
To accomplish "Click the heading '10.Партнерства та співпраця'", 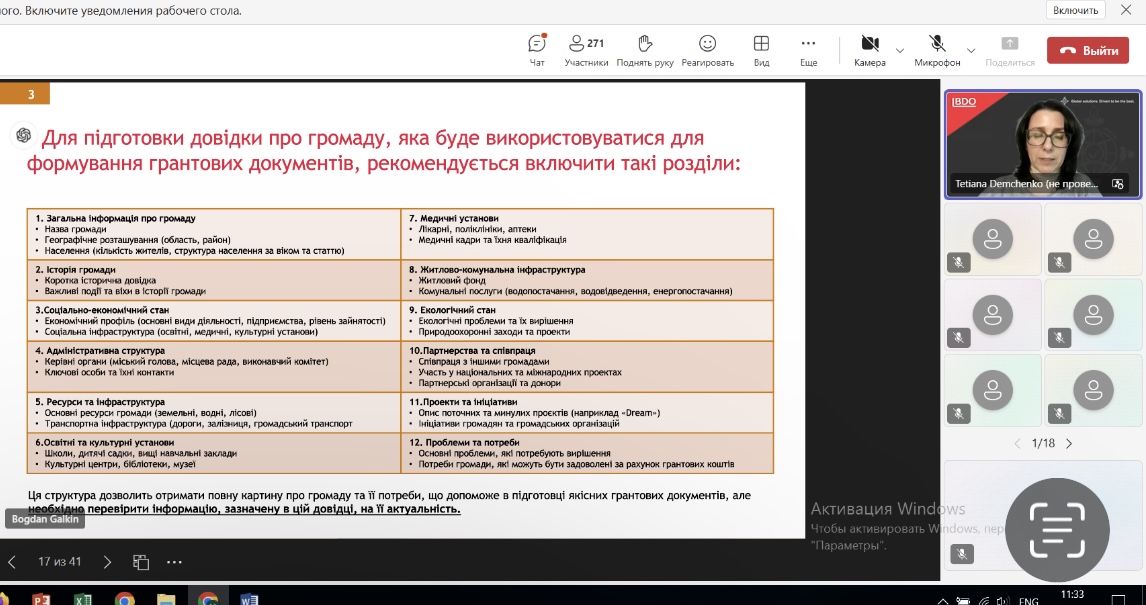I will [x=472, y=351].
